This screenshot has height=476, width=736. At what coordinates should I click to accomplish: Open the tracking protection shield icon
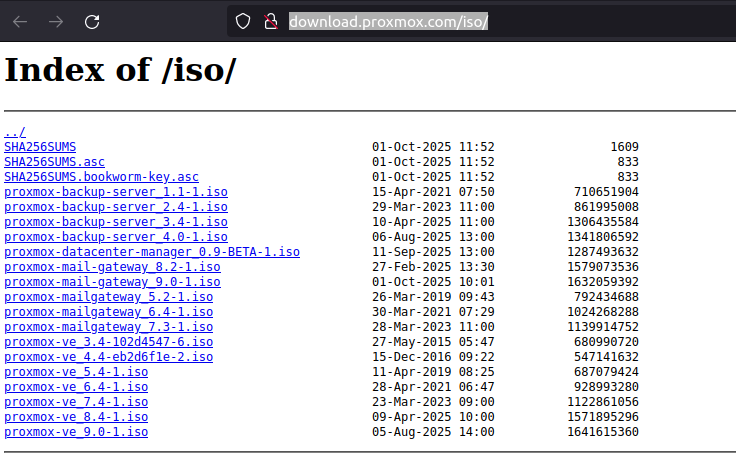(242, 21)
